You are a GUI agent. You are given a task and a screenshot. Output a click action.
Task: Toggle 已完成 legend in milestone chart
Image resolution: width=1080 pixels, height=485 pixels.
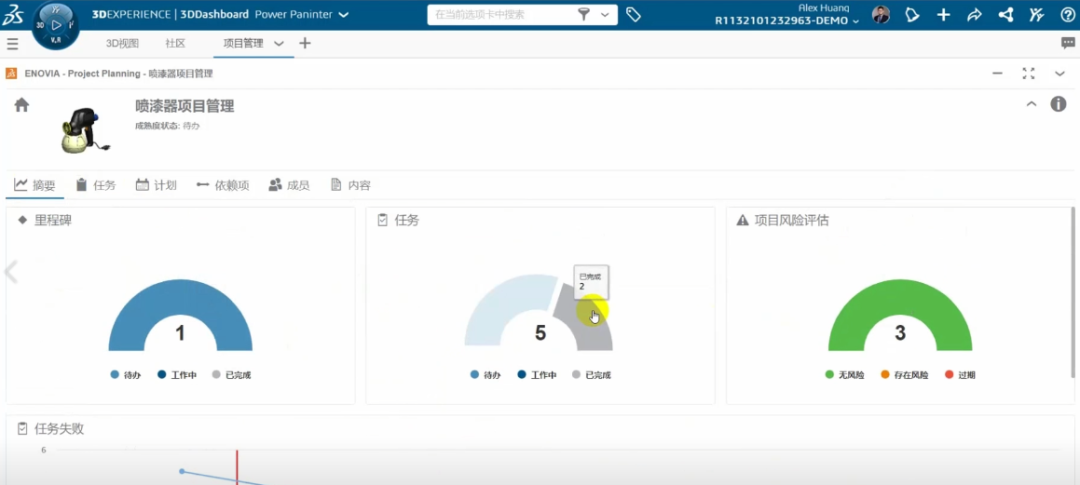tap(231, 375)
